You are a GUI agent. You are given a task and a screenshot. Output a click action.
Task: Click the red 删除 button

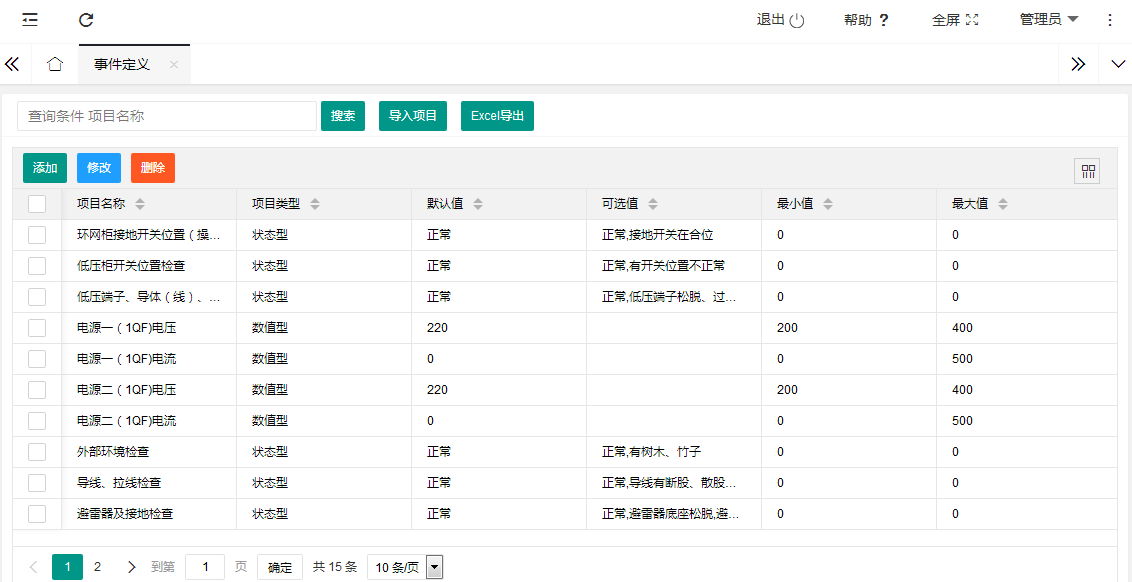153,168
